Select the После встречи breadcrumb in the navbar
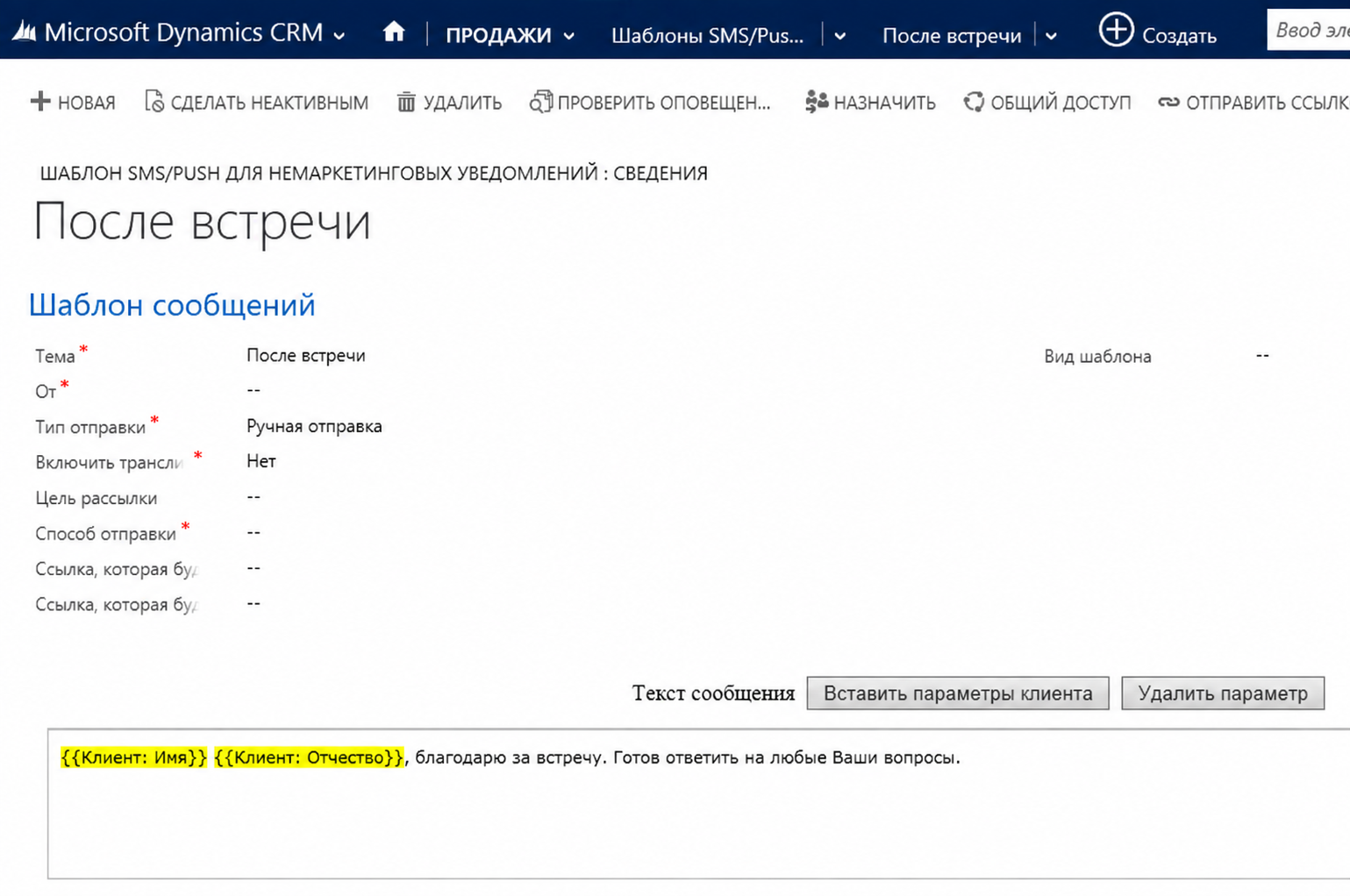The width and height of the screenshot is (1350, 896). pyautogui.click(x=952, y=35)
